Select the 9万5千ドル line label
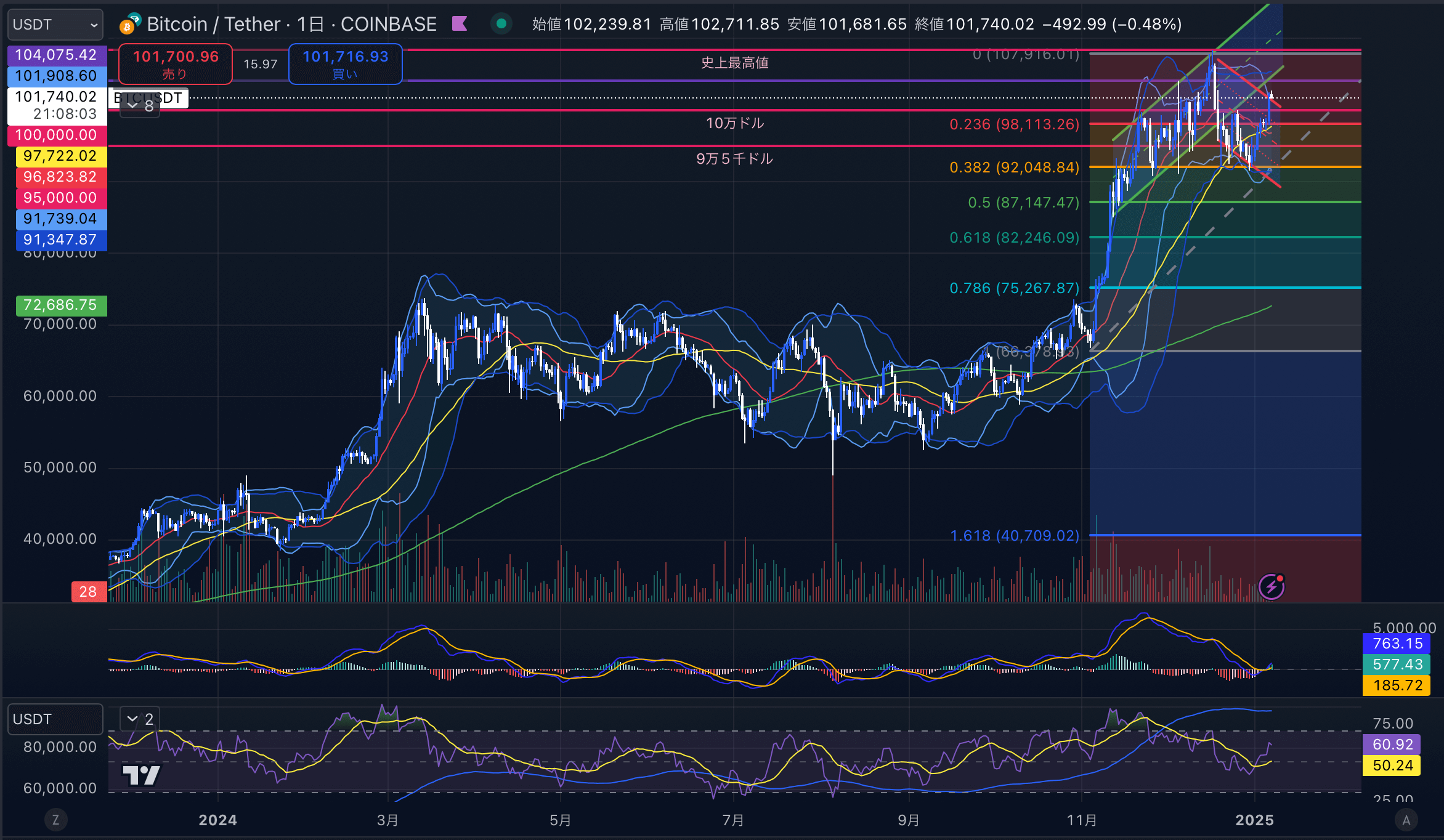1444x840 pixels. 735,159
